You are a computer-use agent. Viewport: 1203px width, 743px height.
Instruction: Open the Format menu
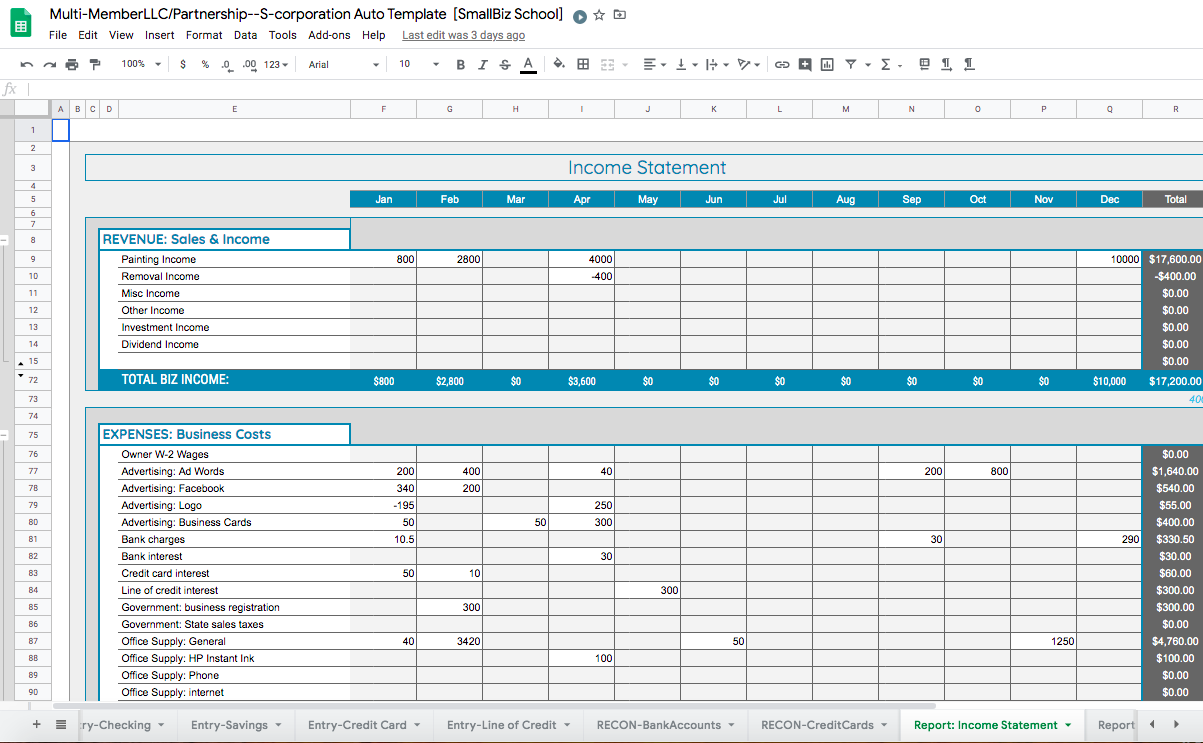coord(204,35)
